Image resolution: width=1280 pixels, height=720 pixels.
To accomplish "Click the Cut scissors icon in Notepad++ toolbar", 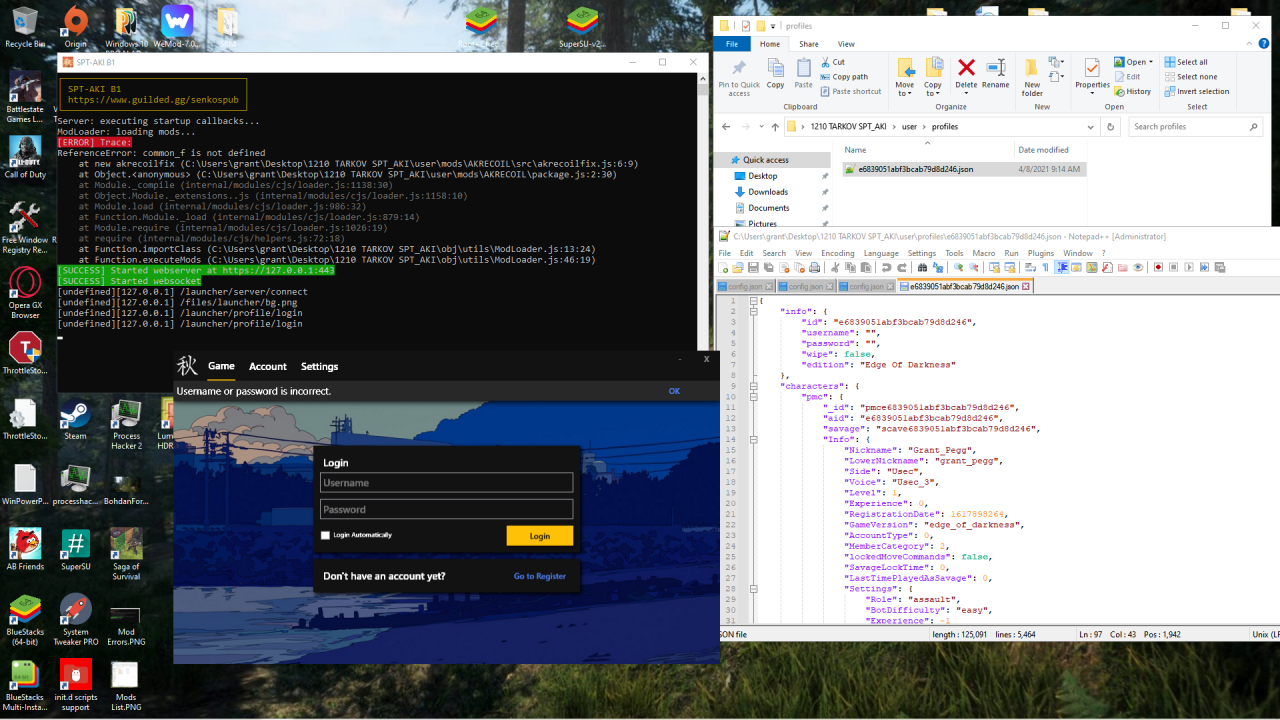I will click(834, 267).
